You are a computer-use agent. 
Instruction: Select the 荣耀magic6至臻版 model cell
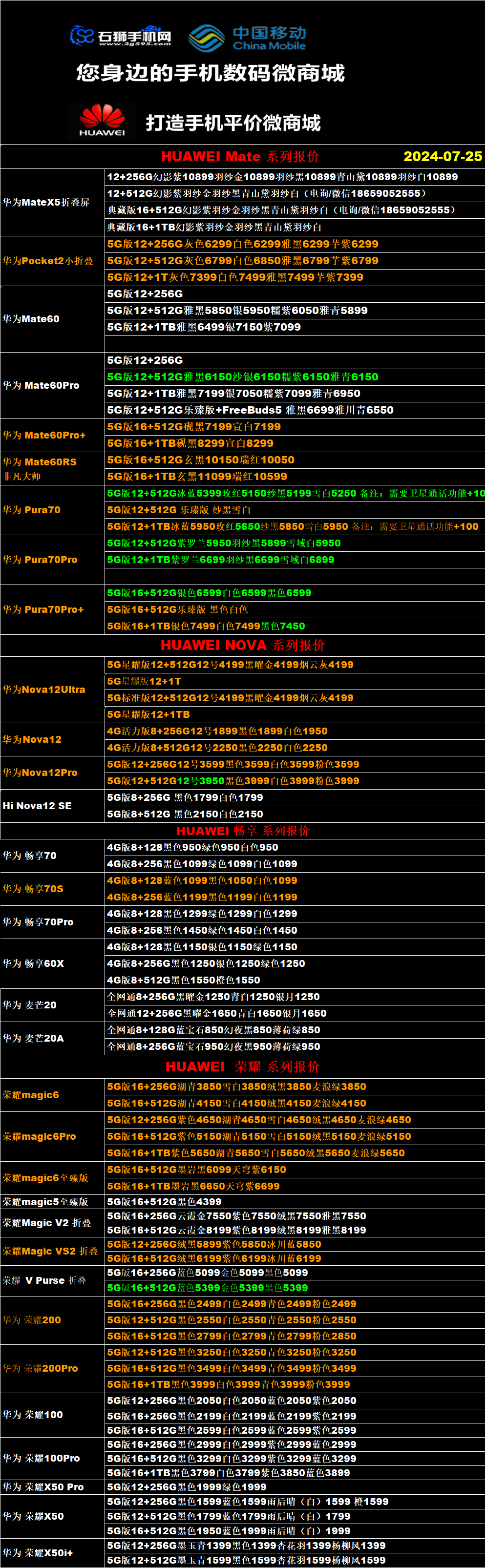[53, 1178]
